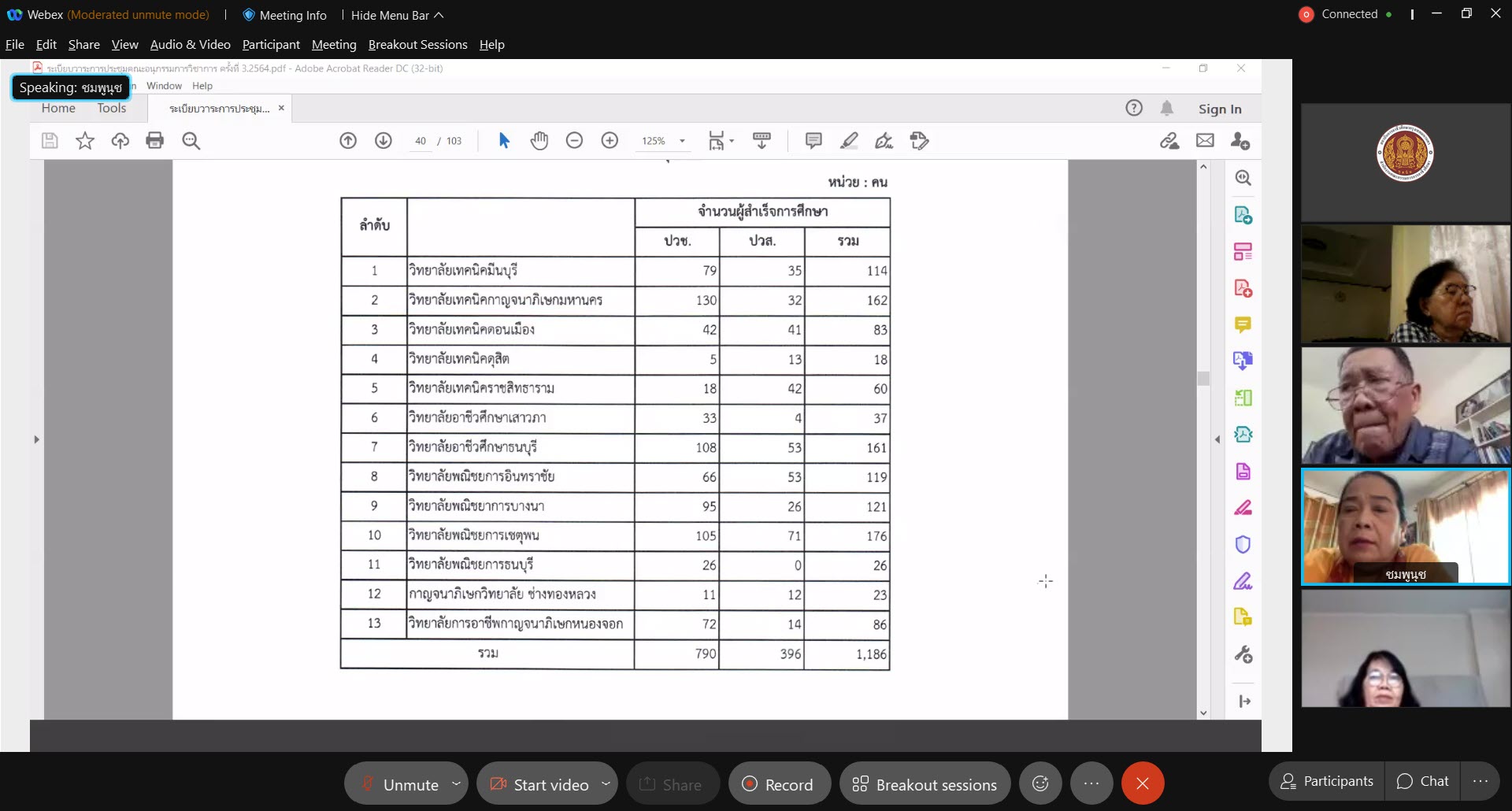Image resolution: width=1512 pixels, height=811 pixels.
Task: Go to previous page arrow
Action: point(348,141)
